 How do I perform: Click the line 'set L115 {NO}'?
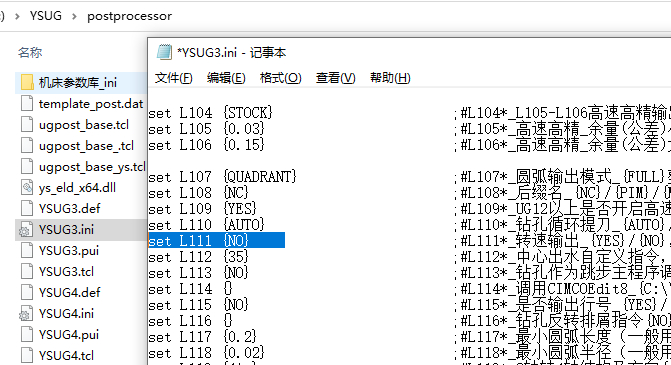point(199,305)
